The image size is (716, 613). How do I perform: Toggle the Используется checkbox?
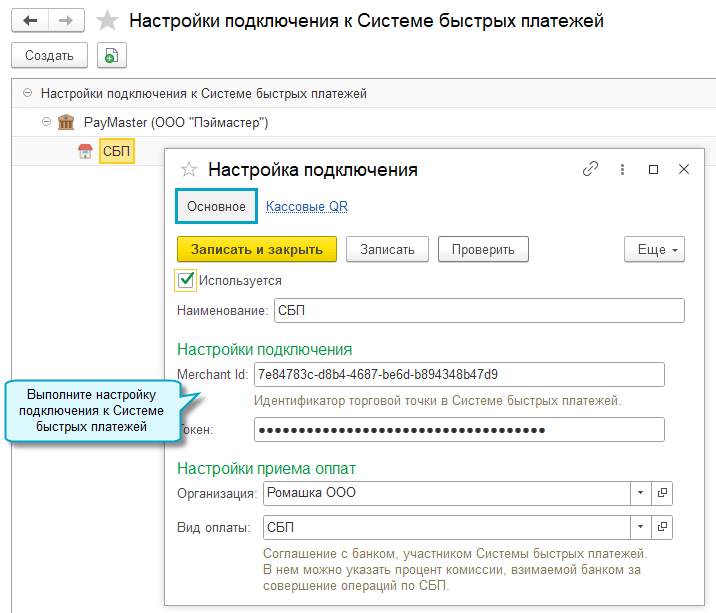186,280
